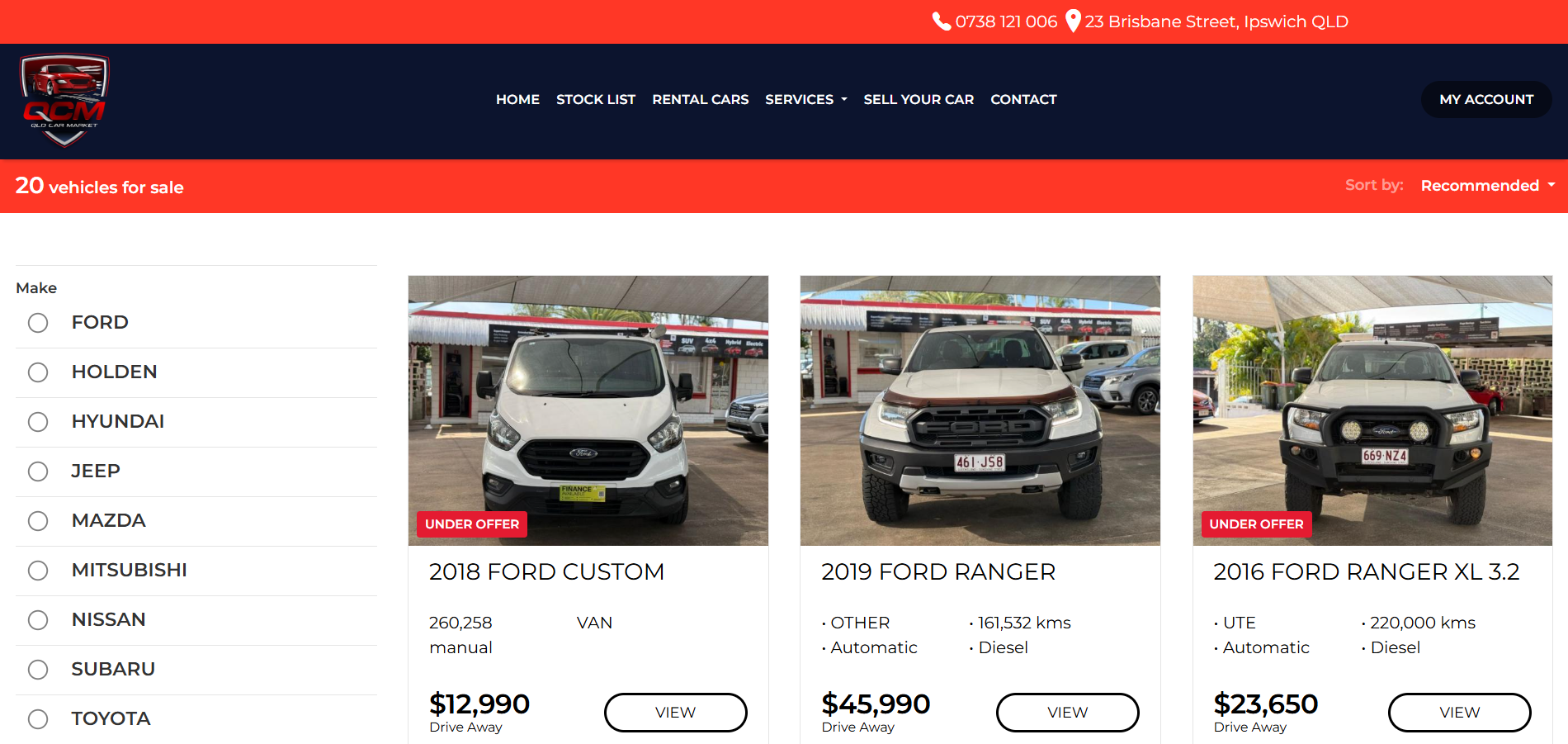Viewport: 1568px width, 744px height.
Task: Go to the Rental Cars menu item
Action: pyautogui.click(x=701, y=99)
